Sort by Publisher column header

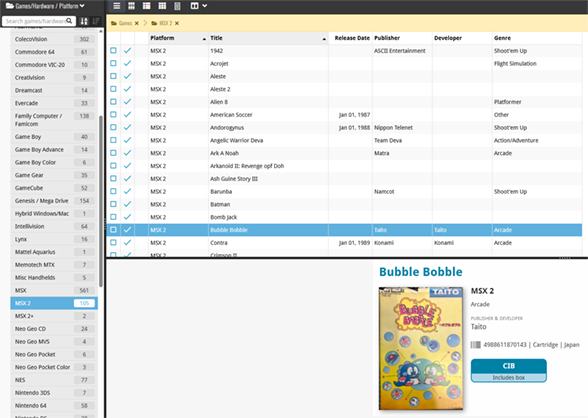pos(402,38)
